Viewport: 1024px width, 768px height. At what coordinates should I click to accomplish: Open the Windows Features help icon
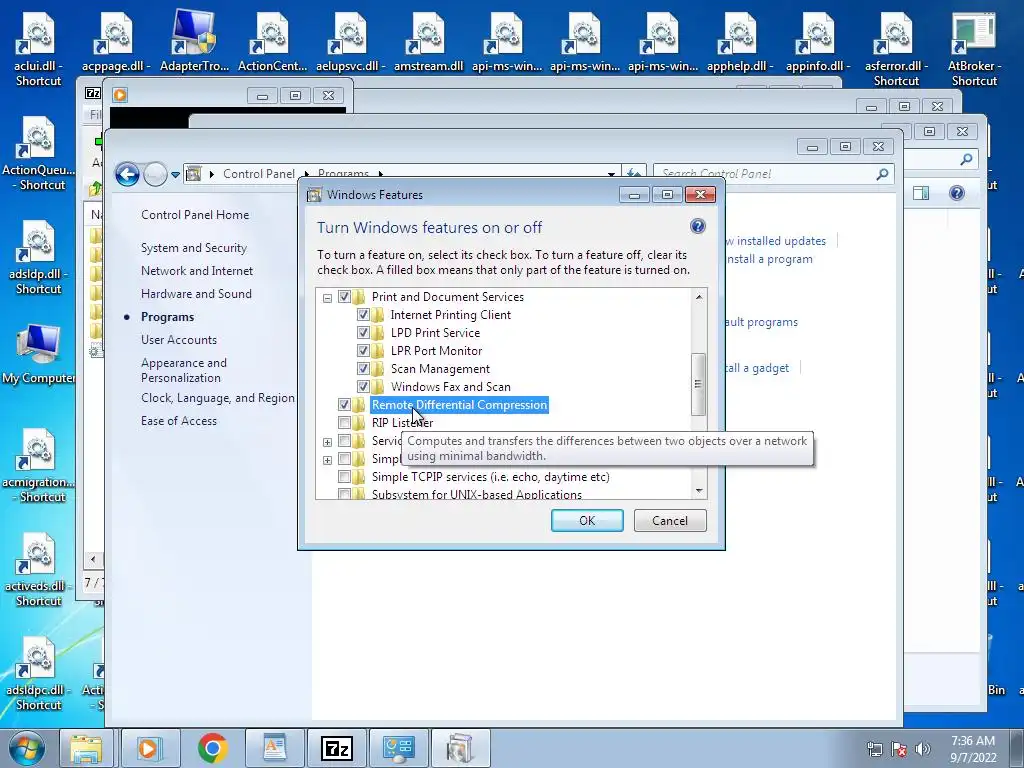tap(697, 227)
